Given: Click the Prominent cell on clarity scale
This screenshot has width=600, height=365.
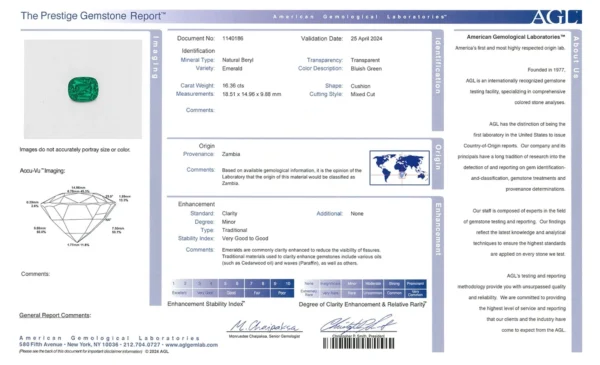Looking at the screenshot, I should click(416, 284).
